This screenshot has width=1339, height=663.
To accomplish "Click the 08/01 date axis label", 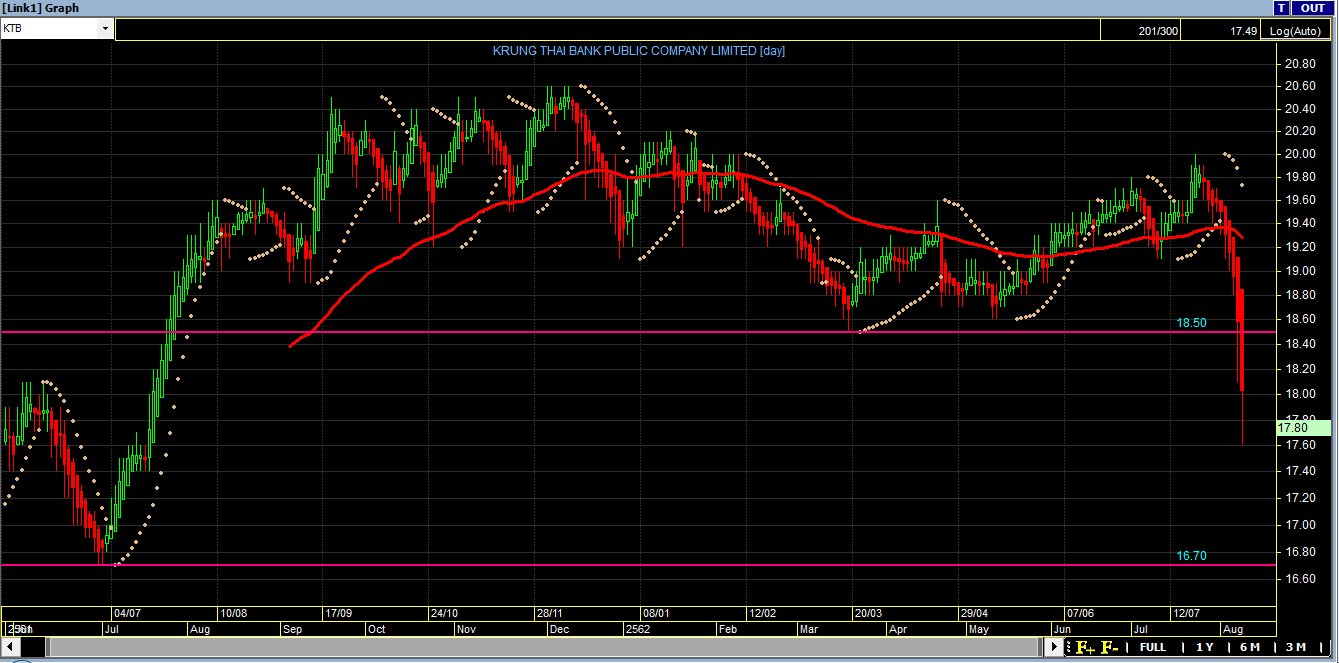I will 656,613.
